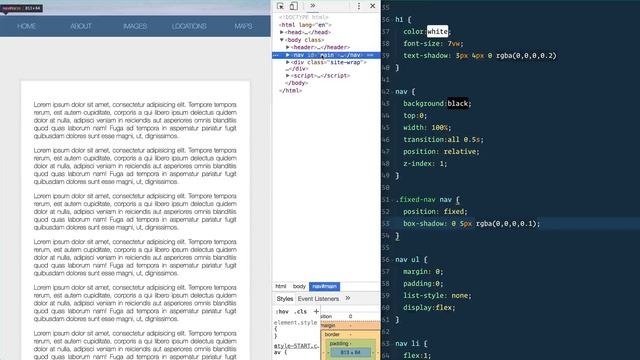Screen dimensions: 640x360
Task: Switch to the Event Listeners tab
Action: point(318,299)
